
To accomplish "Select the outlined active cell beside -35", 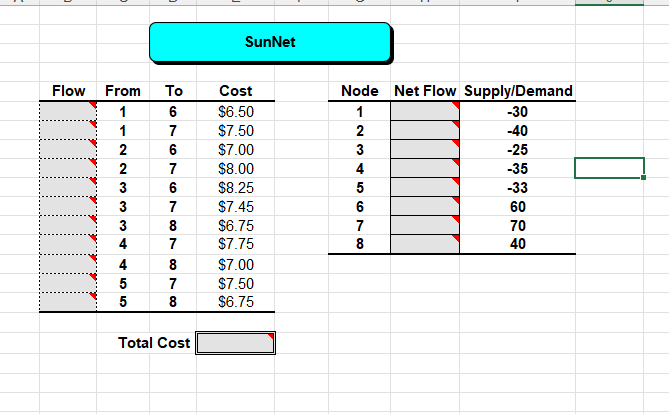I will point(609,168).
